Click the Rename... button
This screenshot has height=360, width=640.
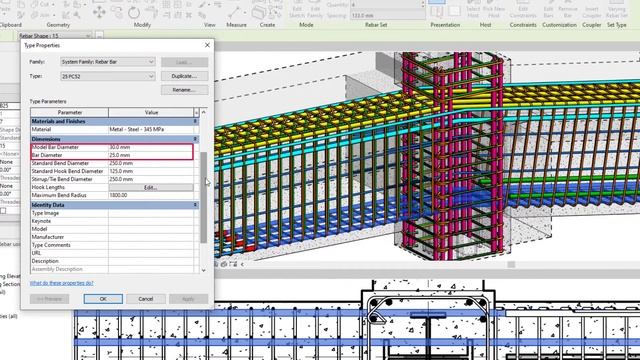[x=184, y=90]
